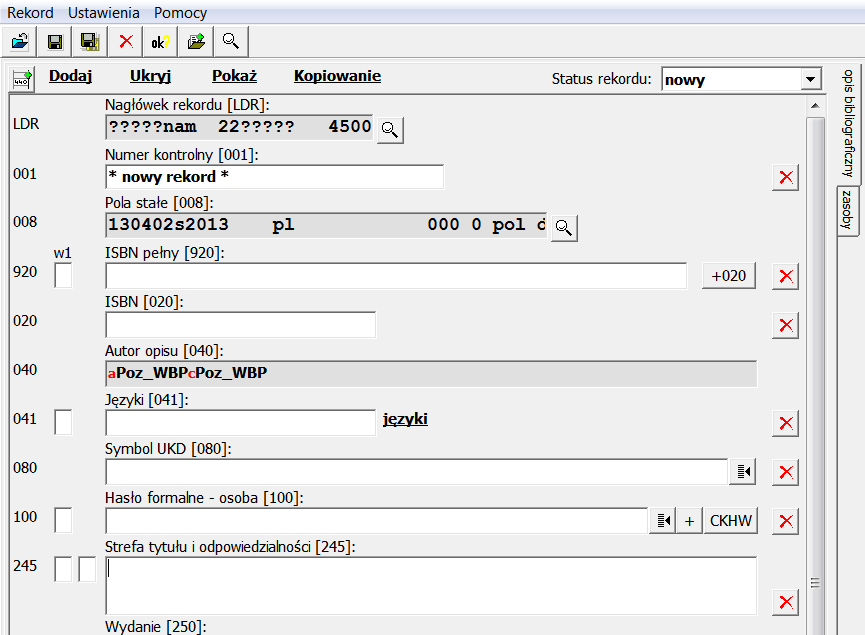Click the scrollbar up arrow

click(x=815, y=105)
